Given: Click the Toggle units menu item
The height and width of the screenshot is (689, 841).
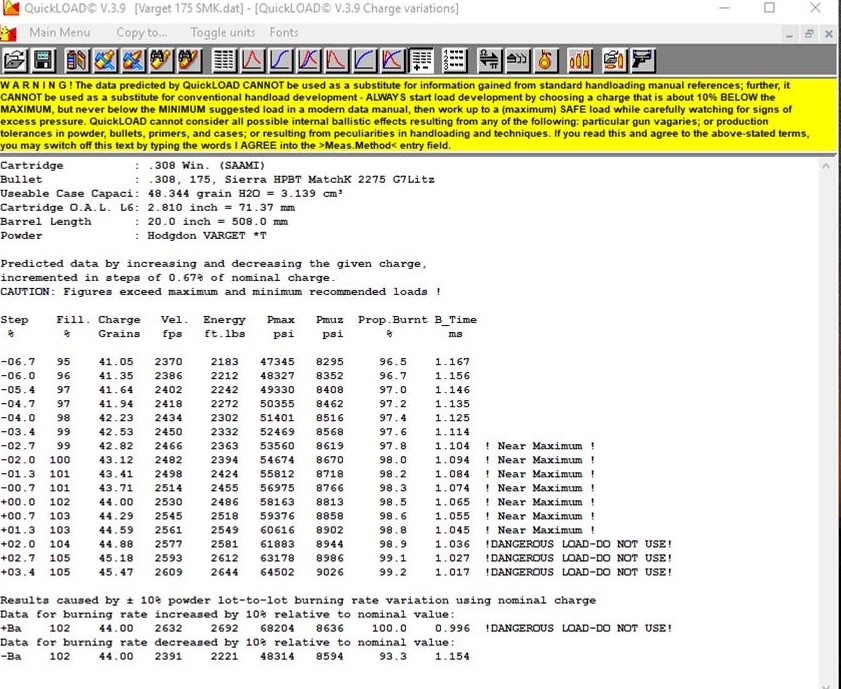Looking at the screenshot, I should 223,33.
